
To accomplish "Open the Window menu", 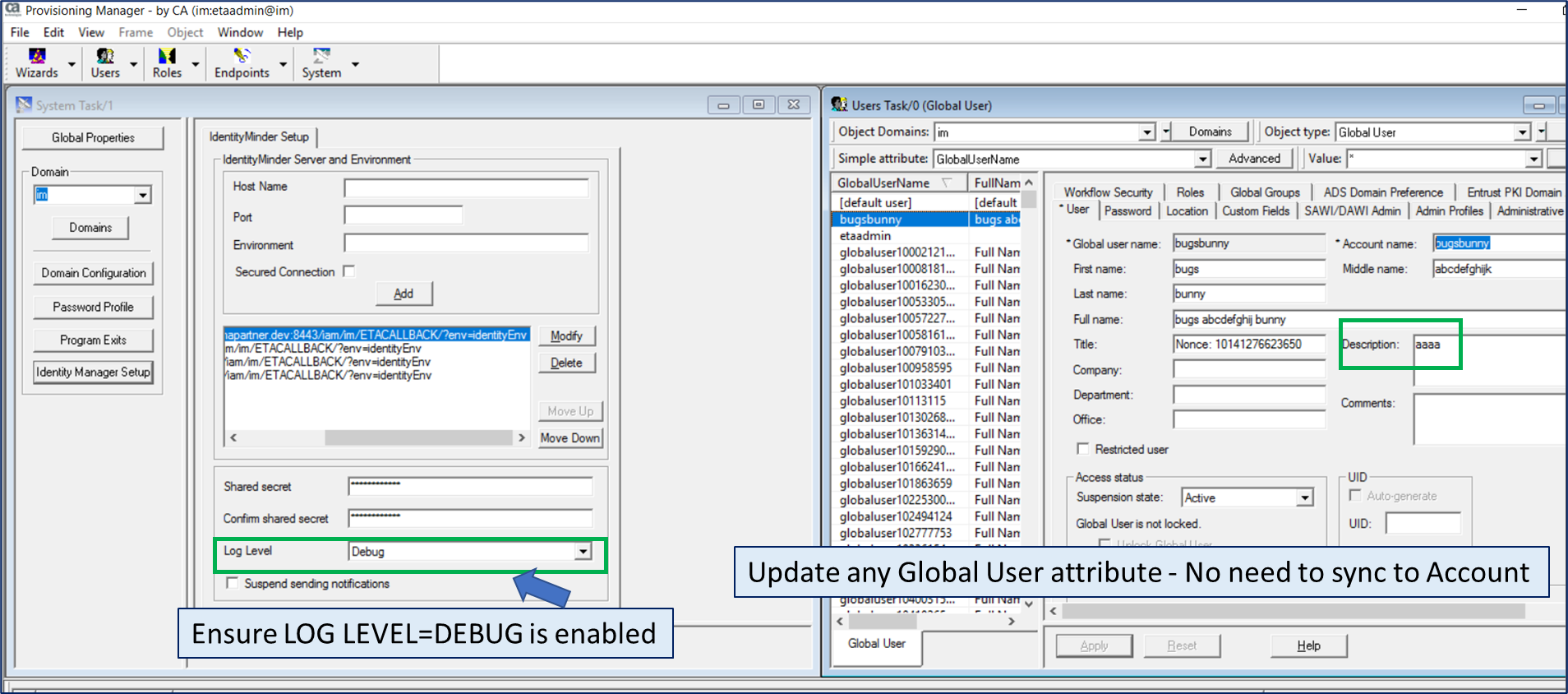I will pos(240,32).
